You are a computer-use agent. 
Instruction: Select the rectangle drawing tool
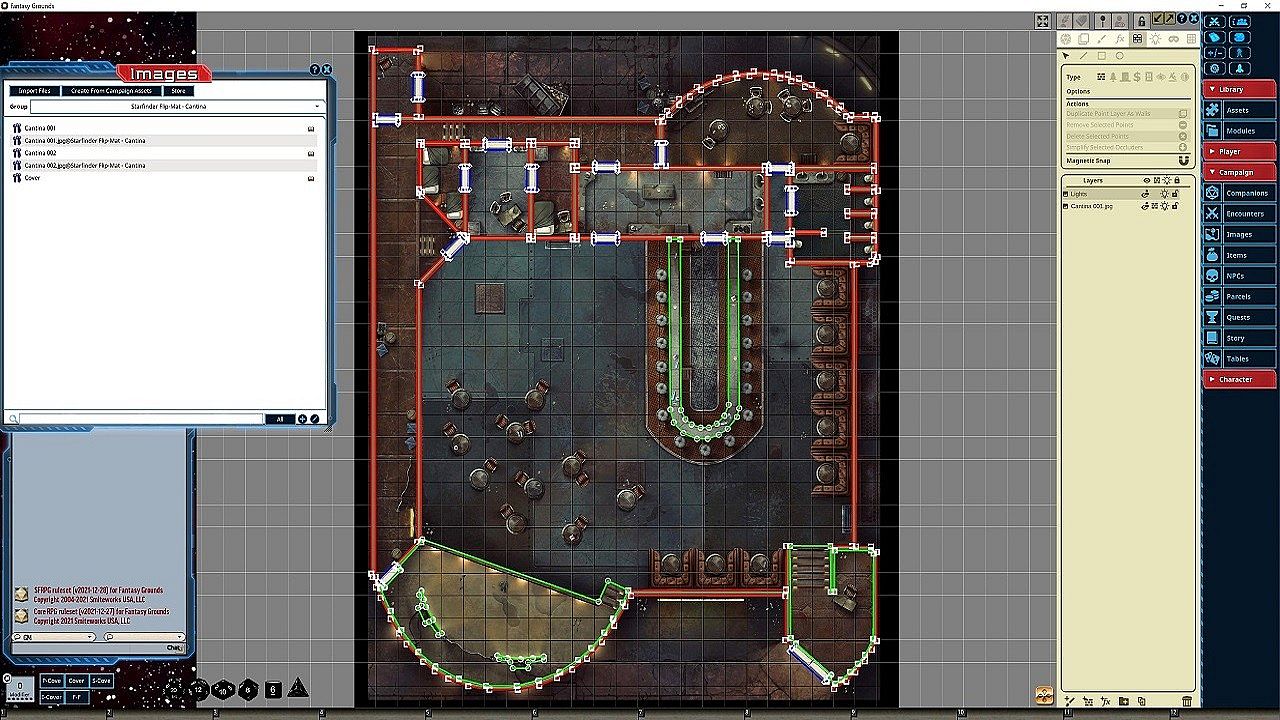tap(1102, 56)
